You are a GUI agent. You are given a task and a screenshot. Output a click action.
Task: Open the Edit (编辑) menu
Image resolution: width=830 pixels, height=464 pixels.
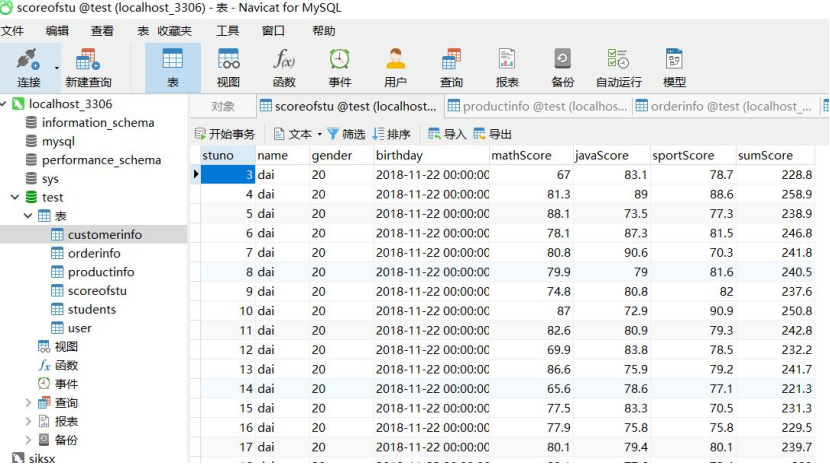coord(57,31)
